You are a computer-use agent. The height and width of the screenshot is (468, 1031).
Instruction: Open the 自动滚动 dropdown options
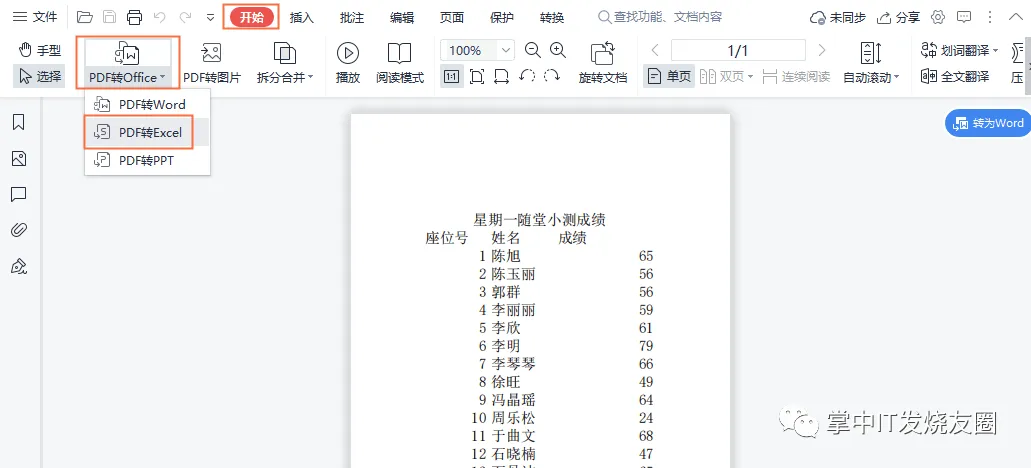[x=871, y=77]
